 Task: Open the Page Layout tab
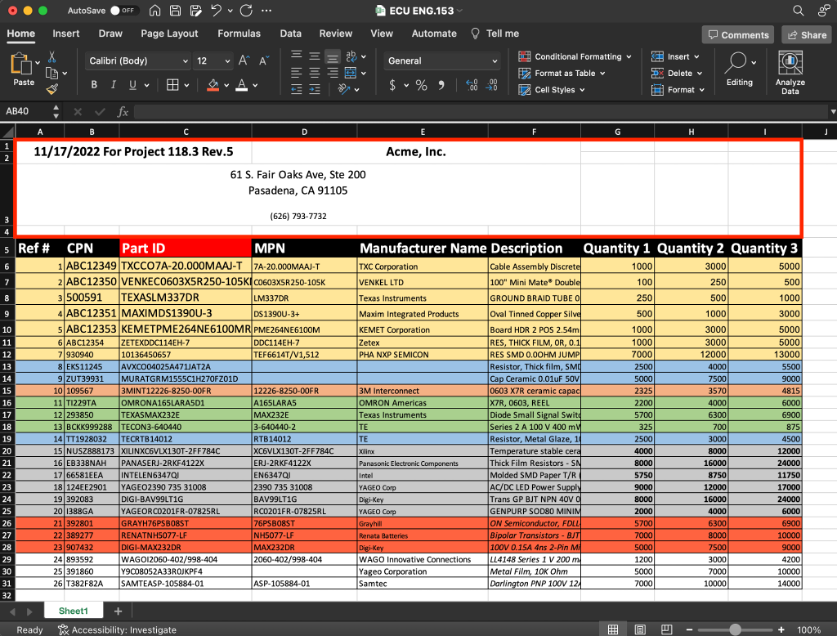coord(169,34)
